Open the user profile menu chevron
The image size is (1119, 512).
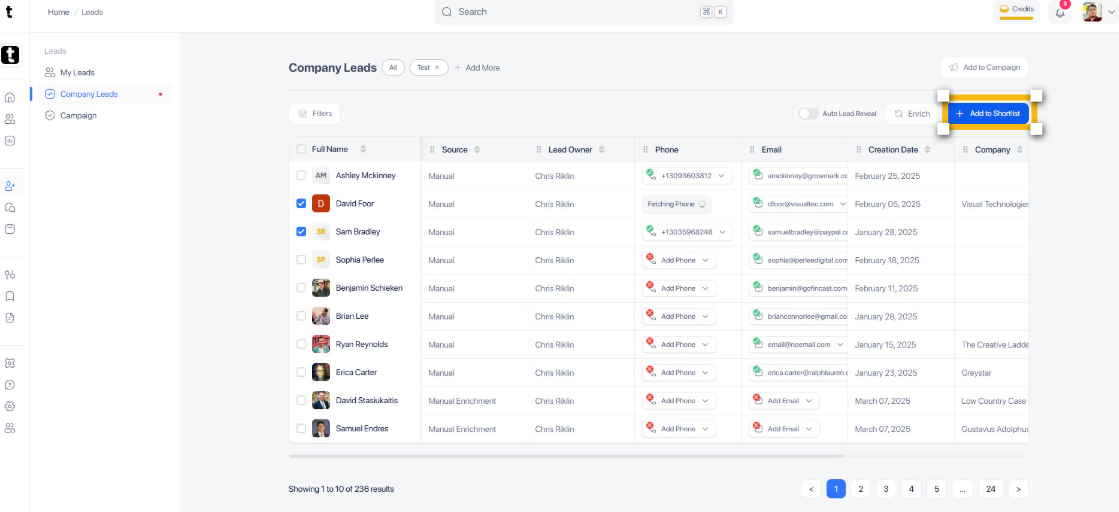(x=1110, y=12)
